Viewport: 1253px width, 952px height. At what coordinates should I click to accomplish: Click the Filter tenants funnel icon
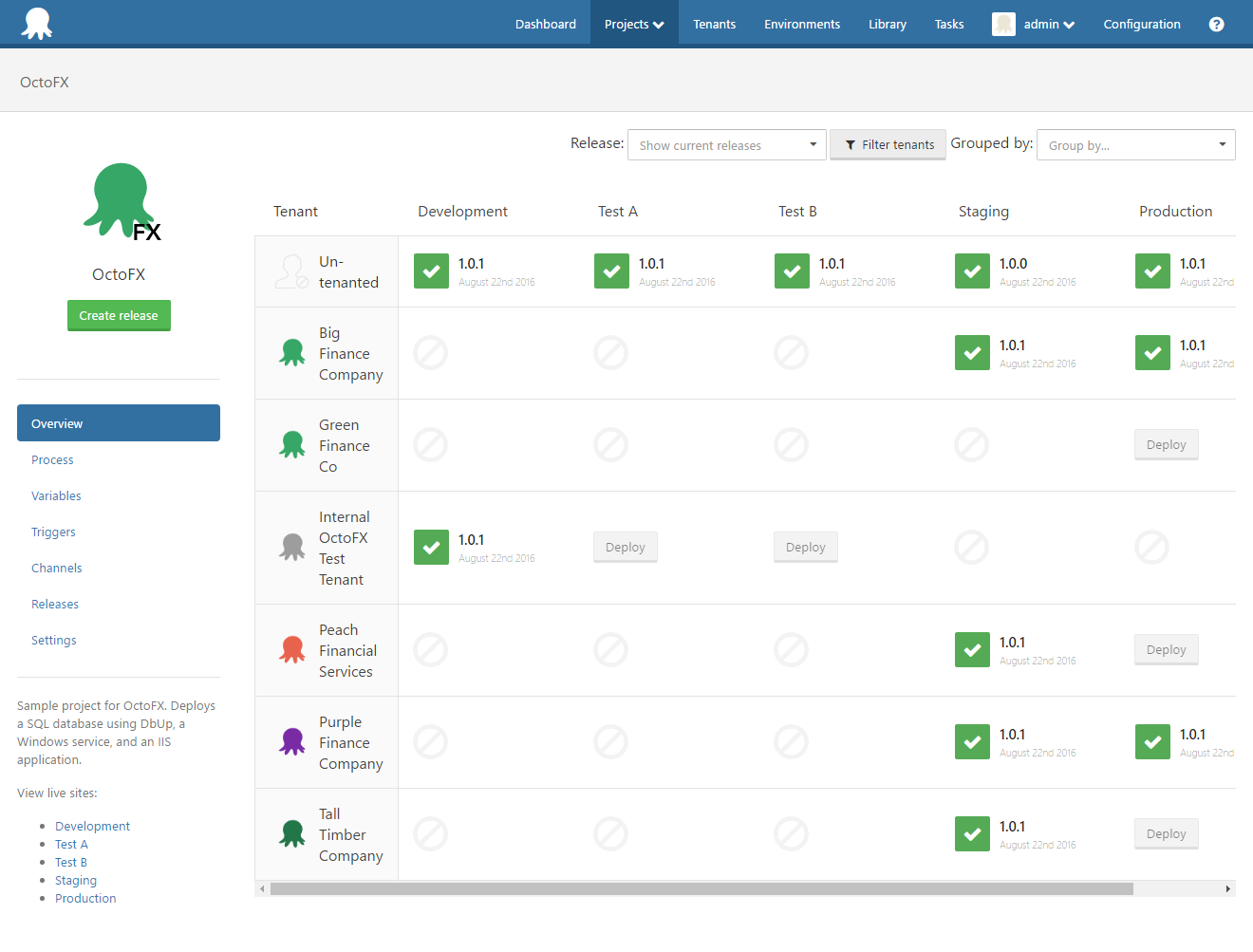[850, 144]
